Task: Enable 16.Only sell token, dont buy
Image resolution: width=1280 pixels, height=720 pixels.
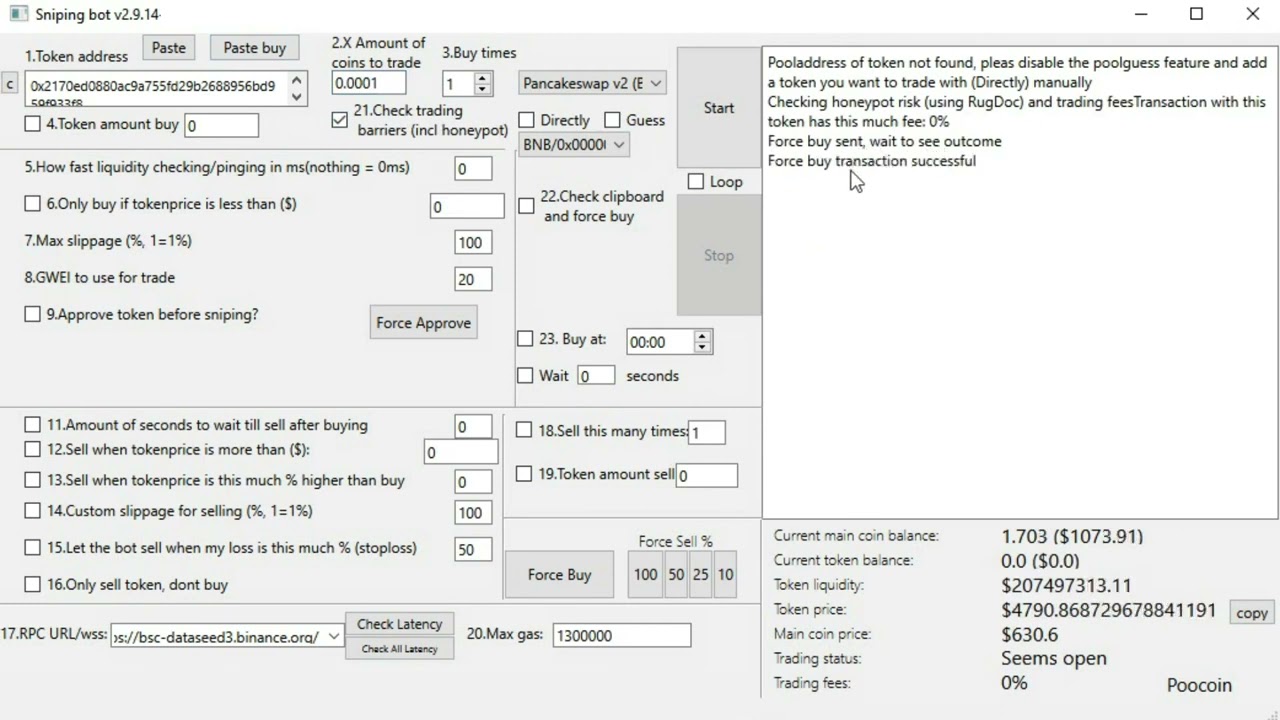Action: point(33,584)
